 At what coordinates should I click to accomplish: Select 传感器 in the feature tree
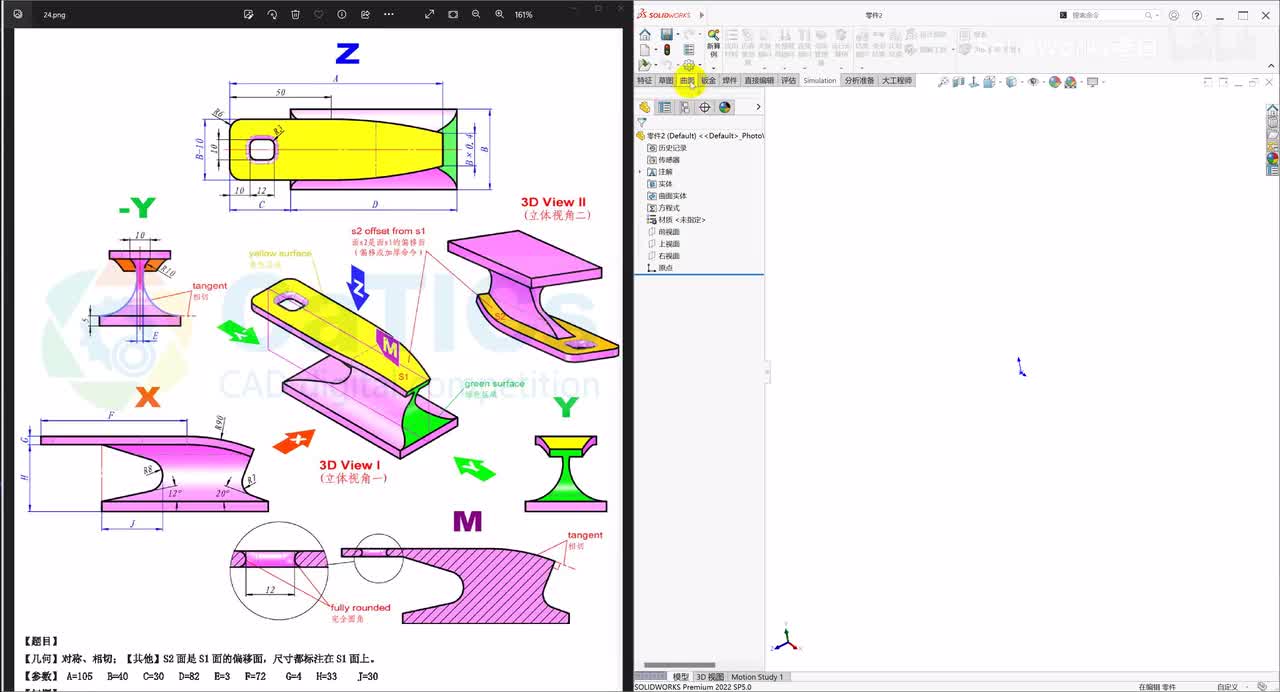coord(663,160)
